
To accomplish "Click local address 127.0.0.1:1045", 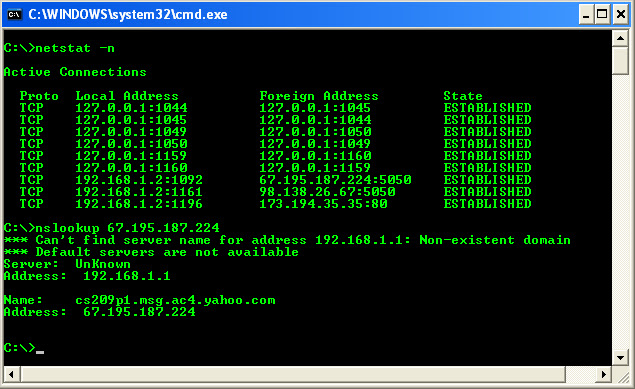I will click(131, 120).
